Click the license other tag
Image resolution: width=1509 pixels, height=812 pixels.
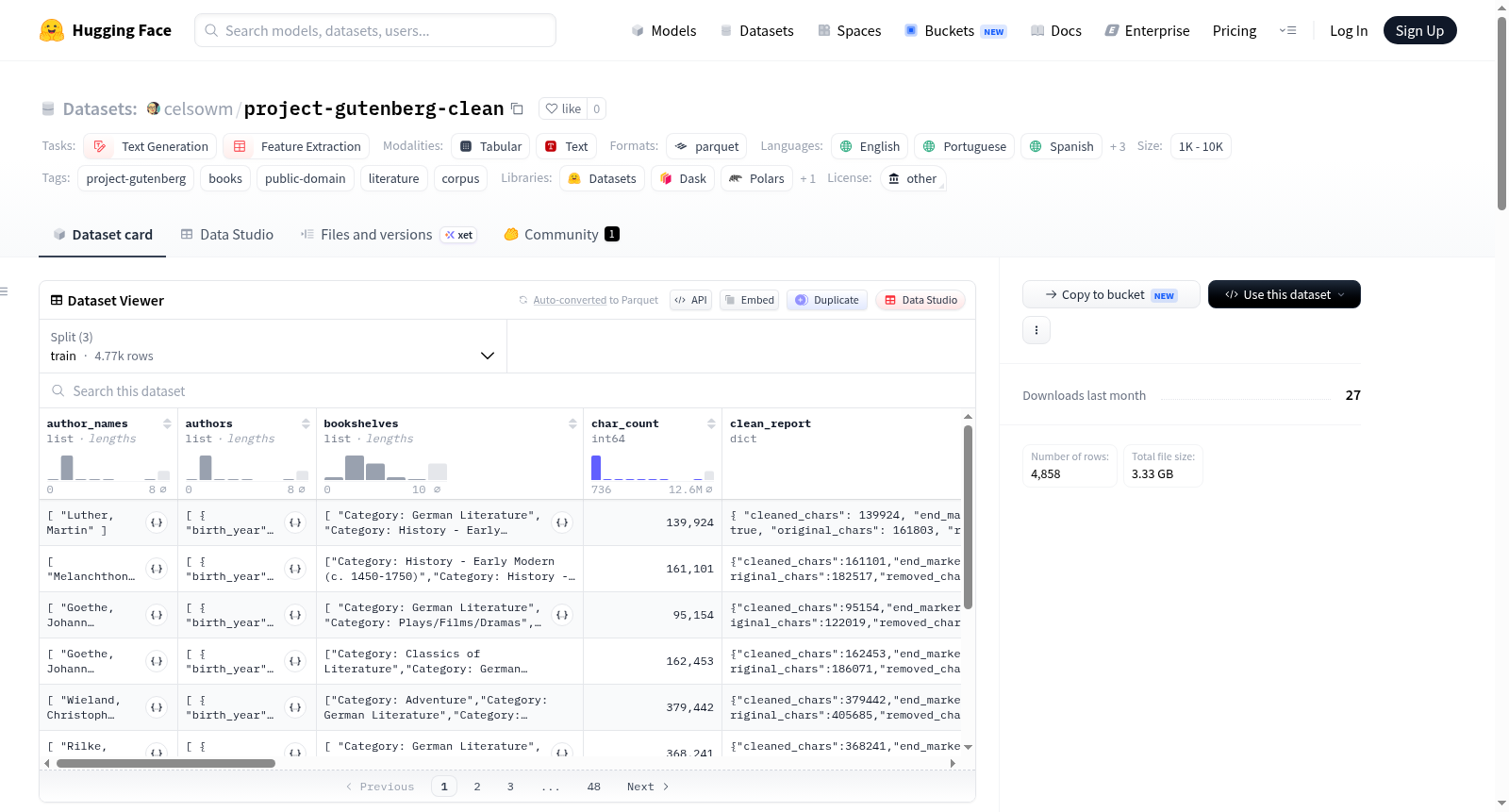click(x=912, y=178)
